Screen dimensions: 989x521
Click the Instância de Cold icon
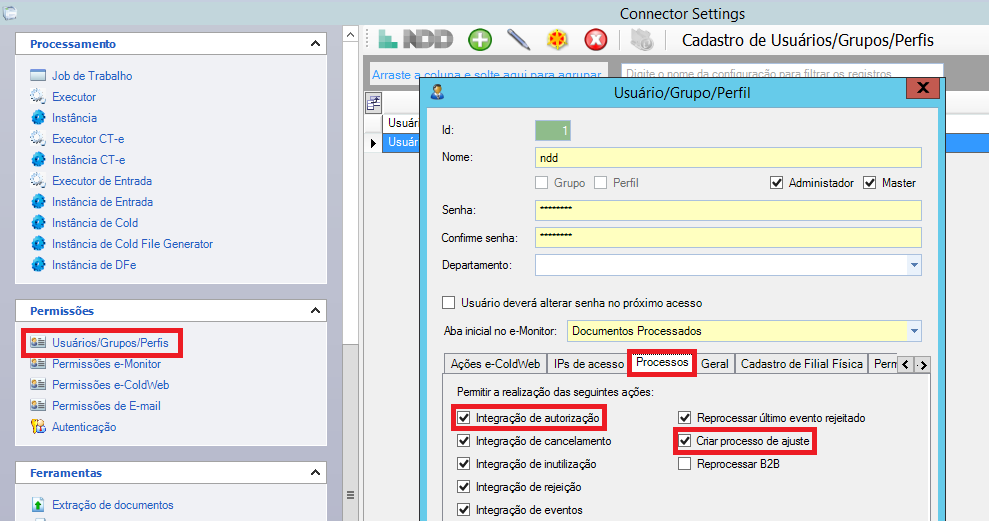point(38,223)
